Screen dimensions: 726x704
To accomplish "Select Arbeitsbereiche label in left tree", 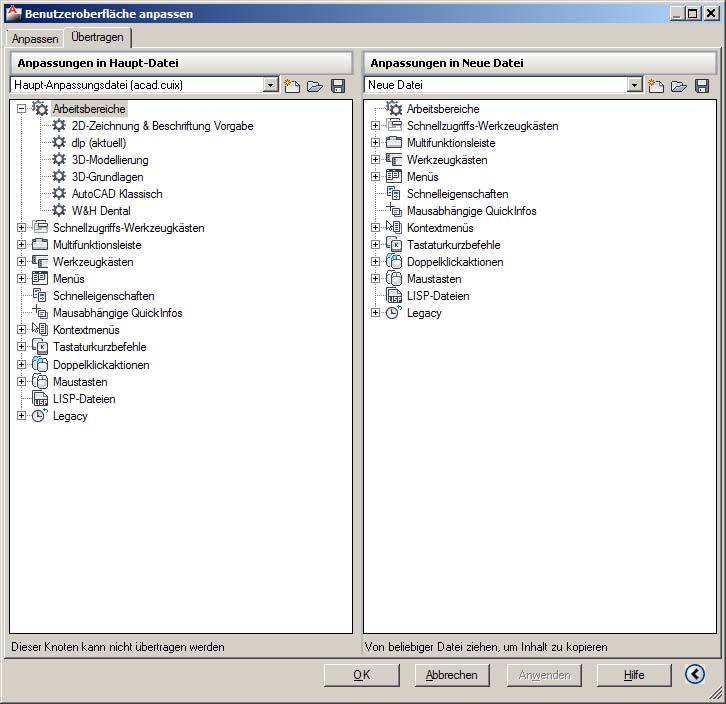I will pyautogui.click(x=89, y=109).
